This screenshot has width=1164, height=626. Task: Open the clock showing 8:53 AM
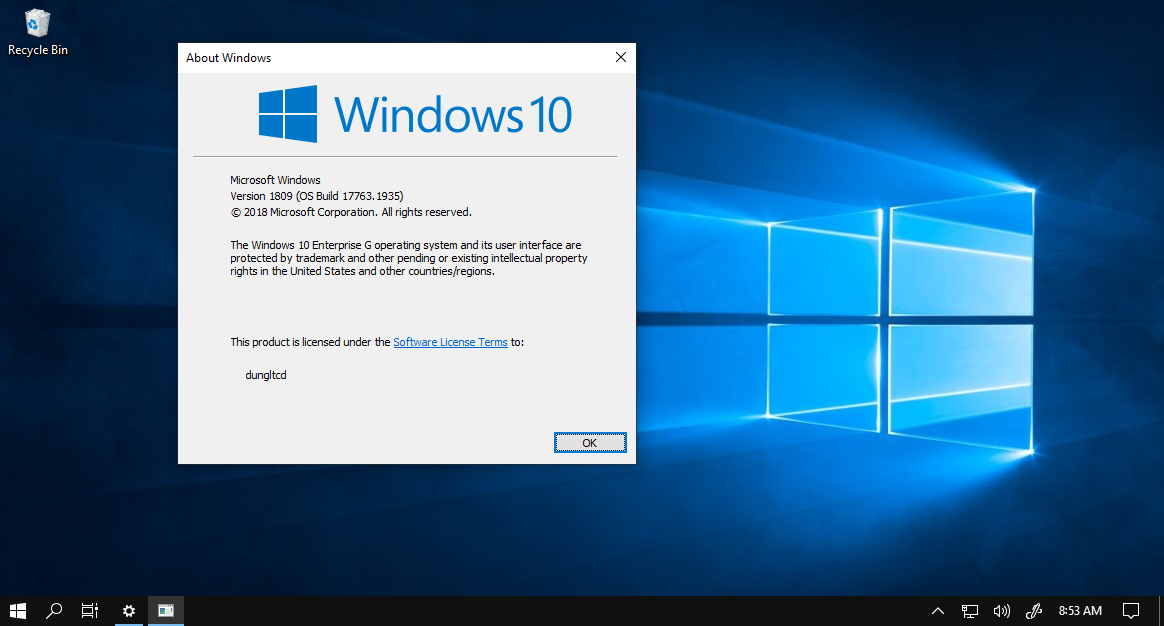coord(1080,611)
